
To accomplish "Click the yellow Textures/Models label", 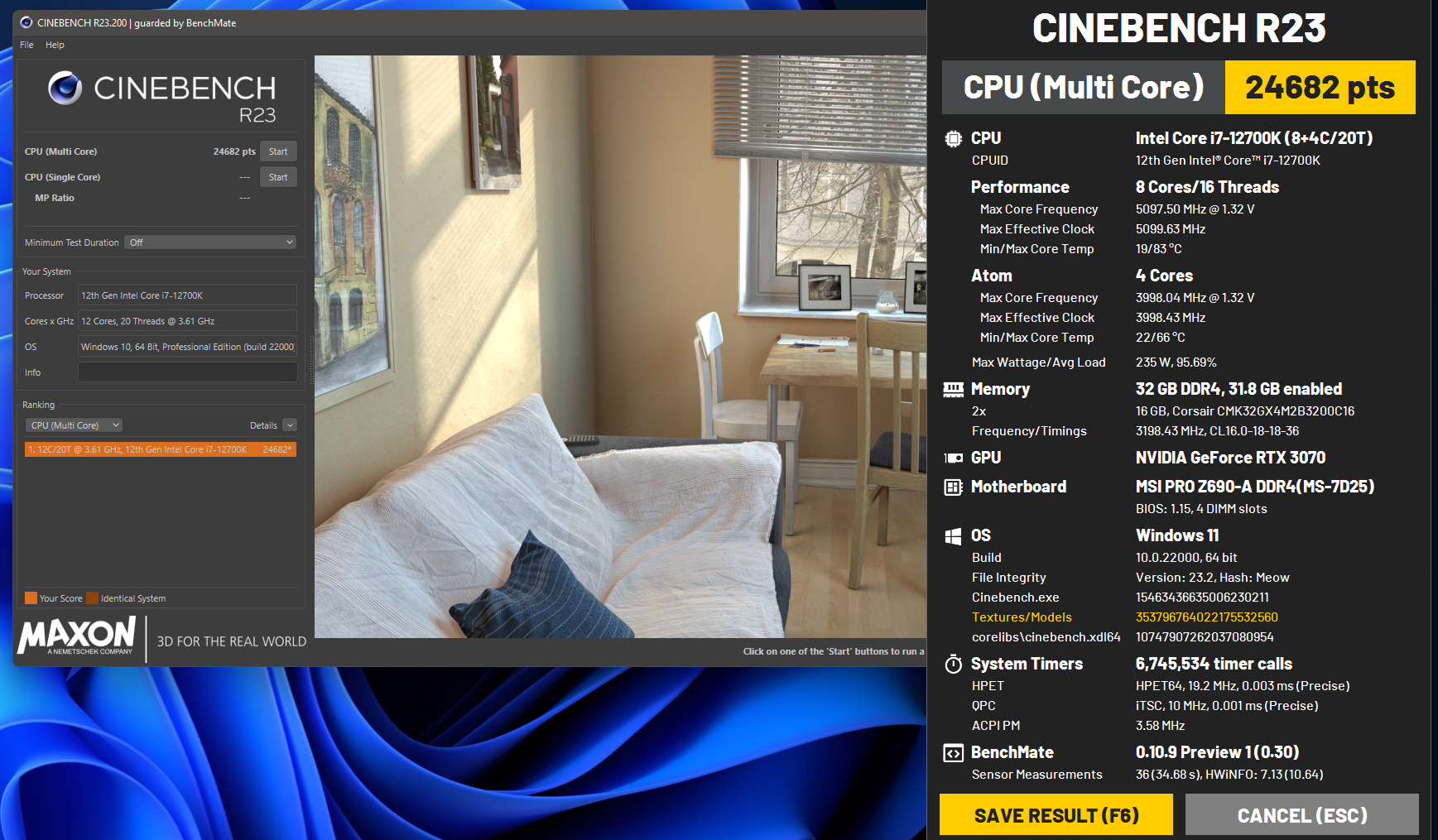I will point(1022,617).
